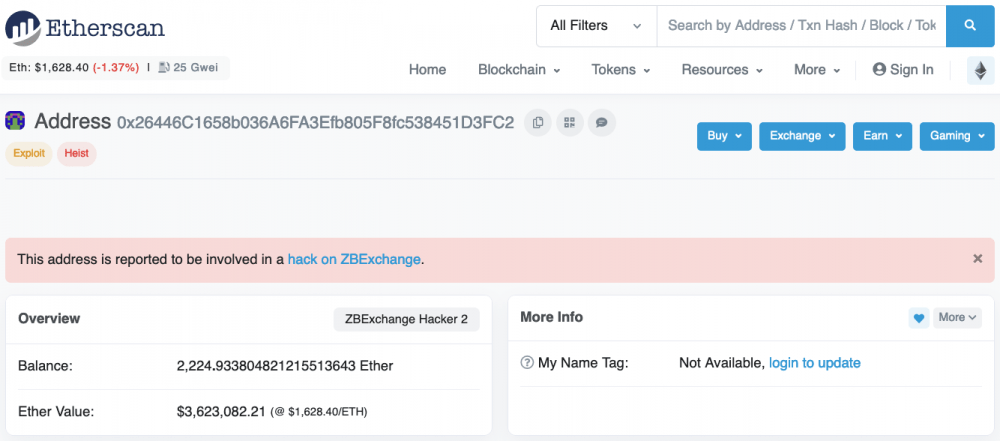1000x441 pixels.
Task: Click the More Info panel heading
Action: pos(552,317)
